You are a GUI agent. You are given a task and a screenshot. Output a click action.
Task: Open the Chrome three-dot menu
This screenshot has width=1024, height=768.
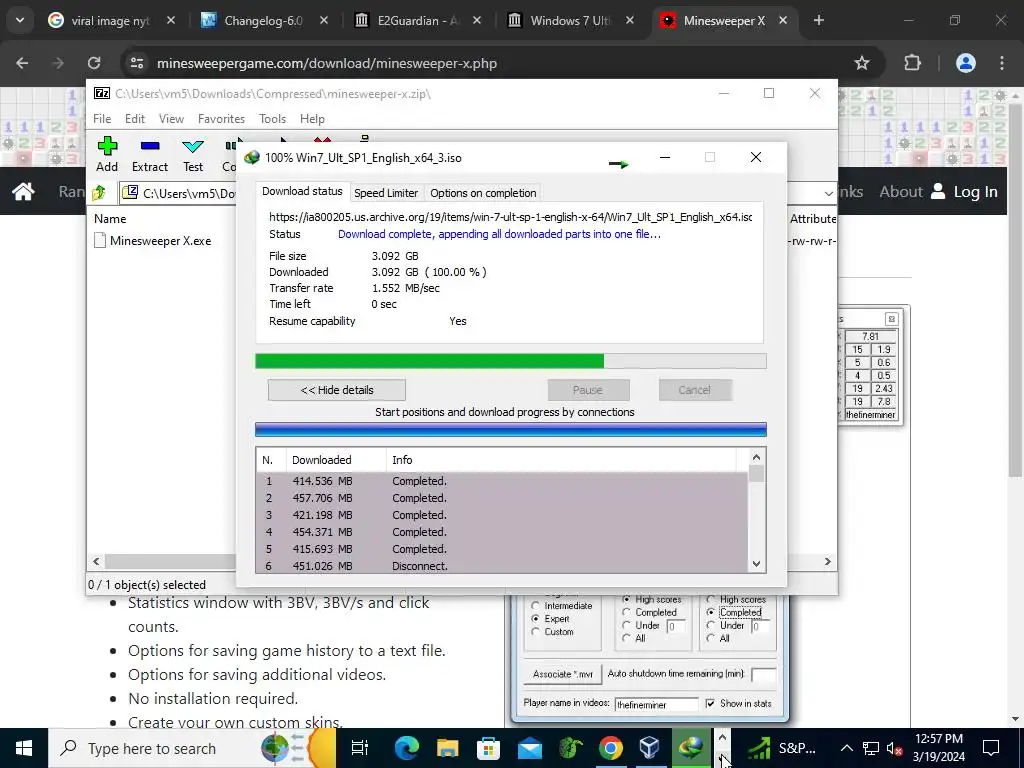coord(1002,63)
